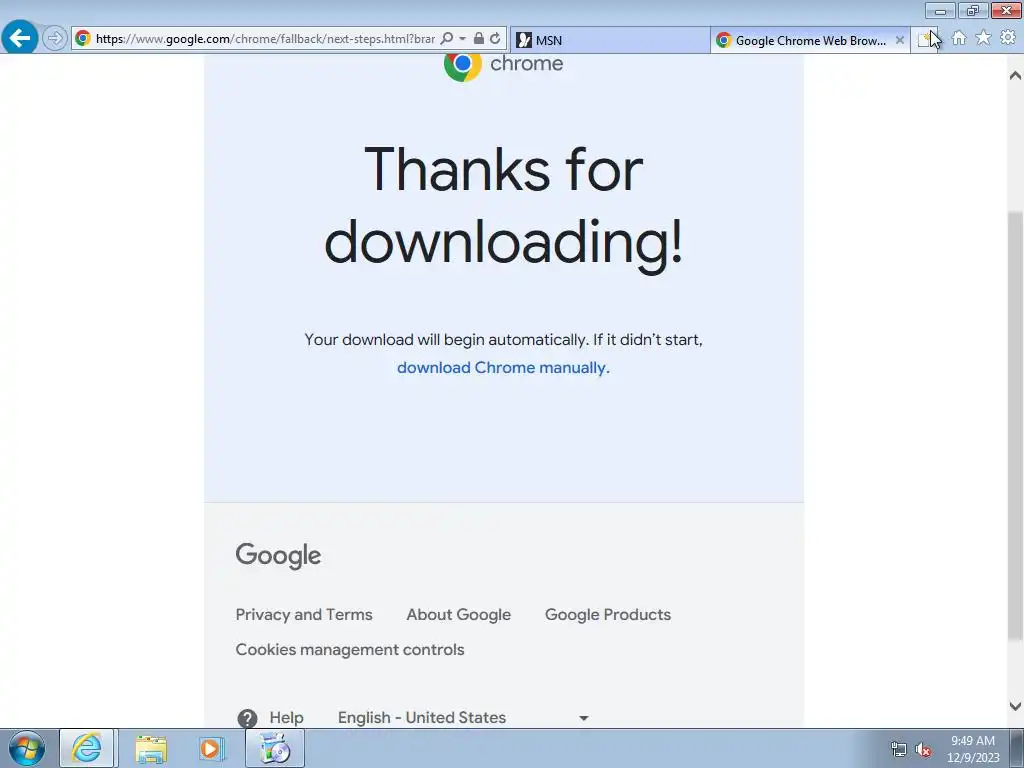
Task: Click the Help link in the footer
Action: click(287, 718)
